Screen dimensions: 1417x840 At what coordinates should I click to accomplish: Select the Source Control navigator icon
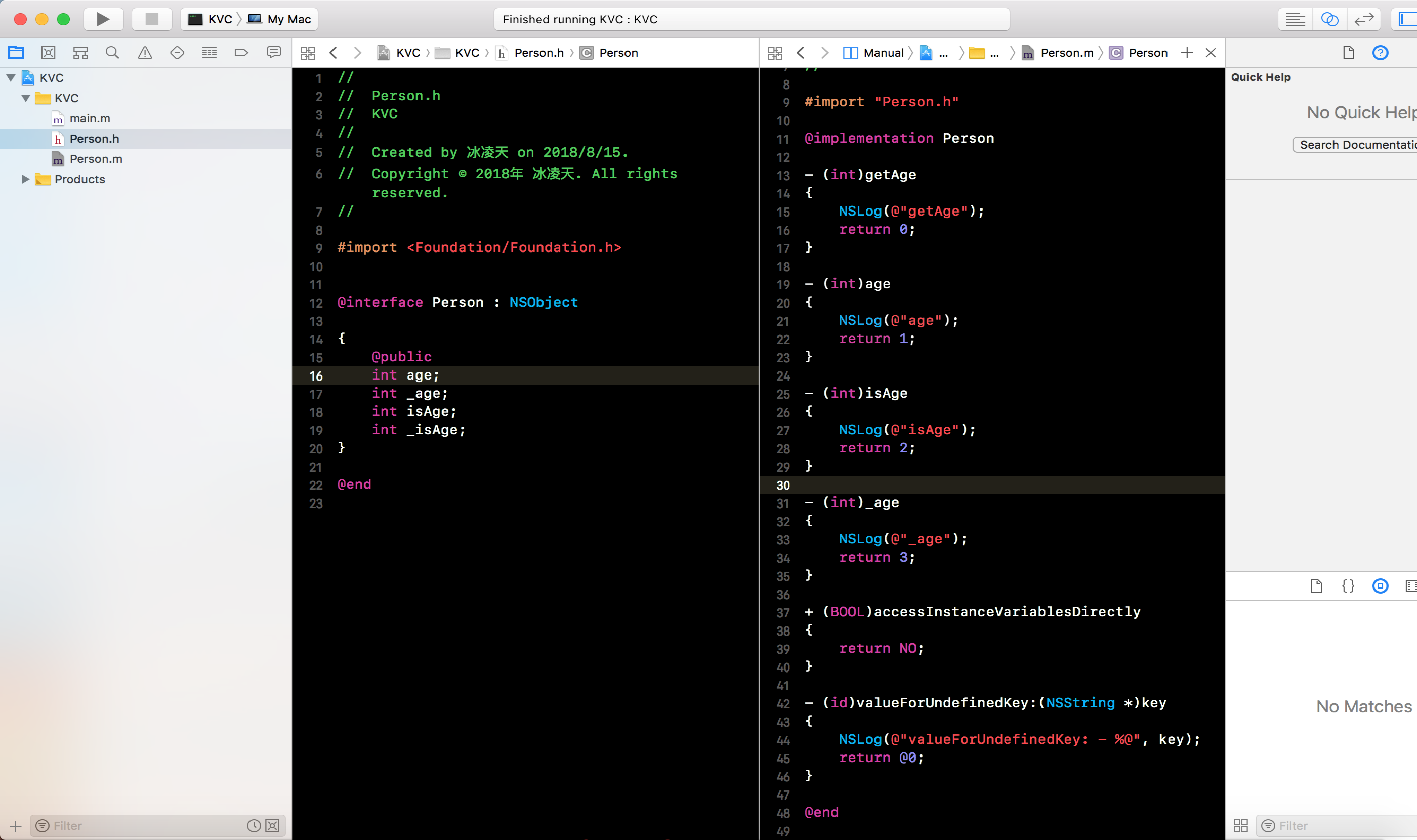point(48,53)
